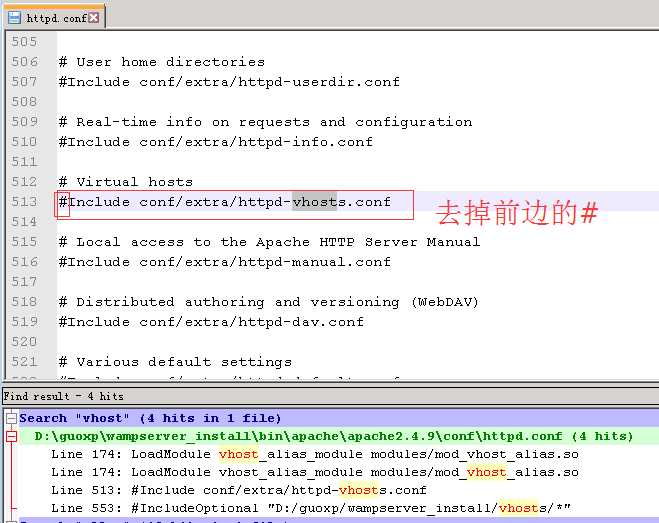Click line number 519 in the margin
Viewport: 659px width, 523px height.
coord(24,322)
